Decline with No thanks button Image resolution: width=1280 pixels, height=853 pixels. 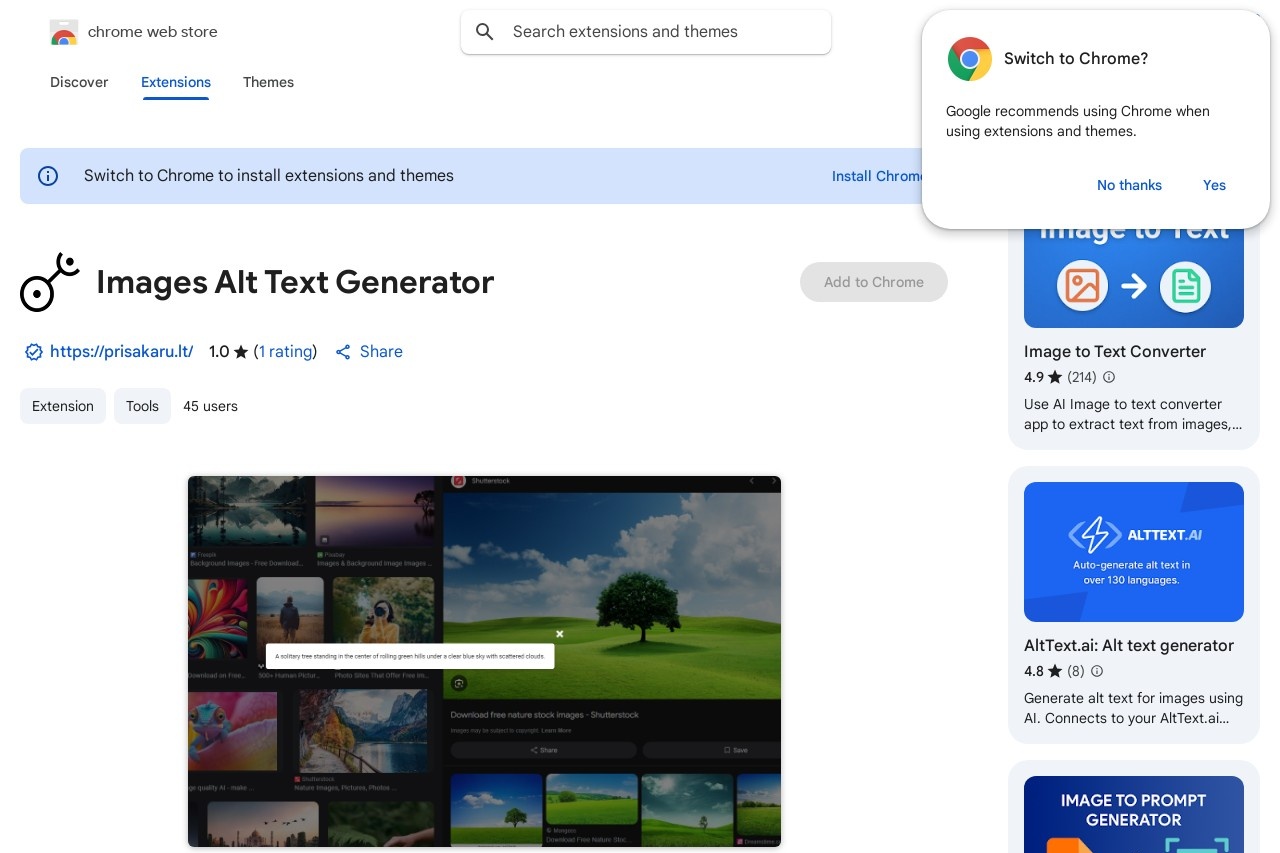1129,185
